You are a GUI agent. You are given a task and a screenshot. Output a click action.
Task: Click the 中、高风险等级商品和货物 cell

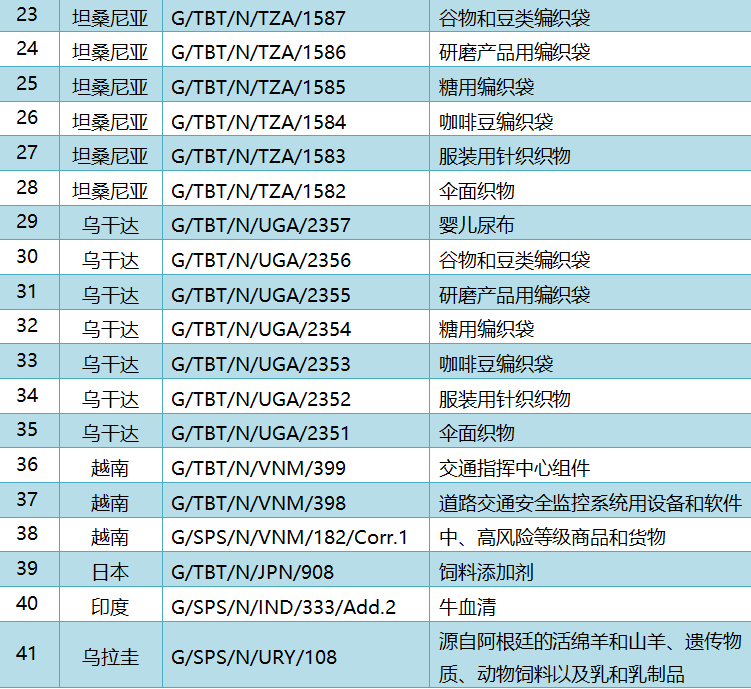552,537
